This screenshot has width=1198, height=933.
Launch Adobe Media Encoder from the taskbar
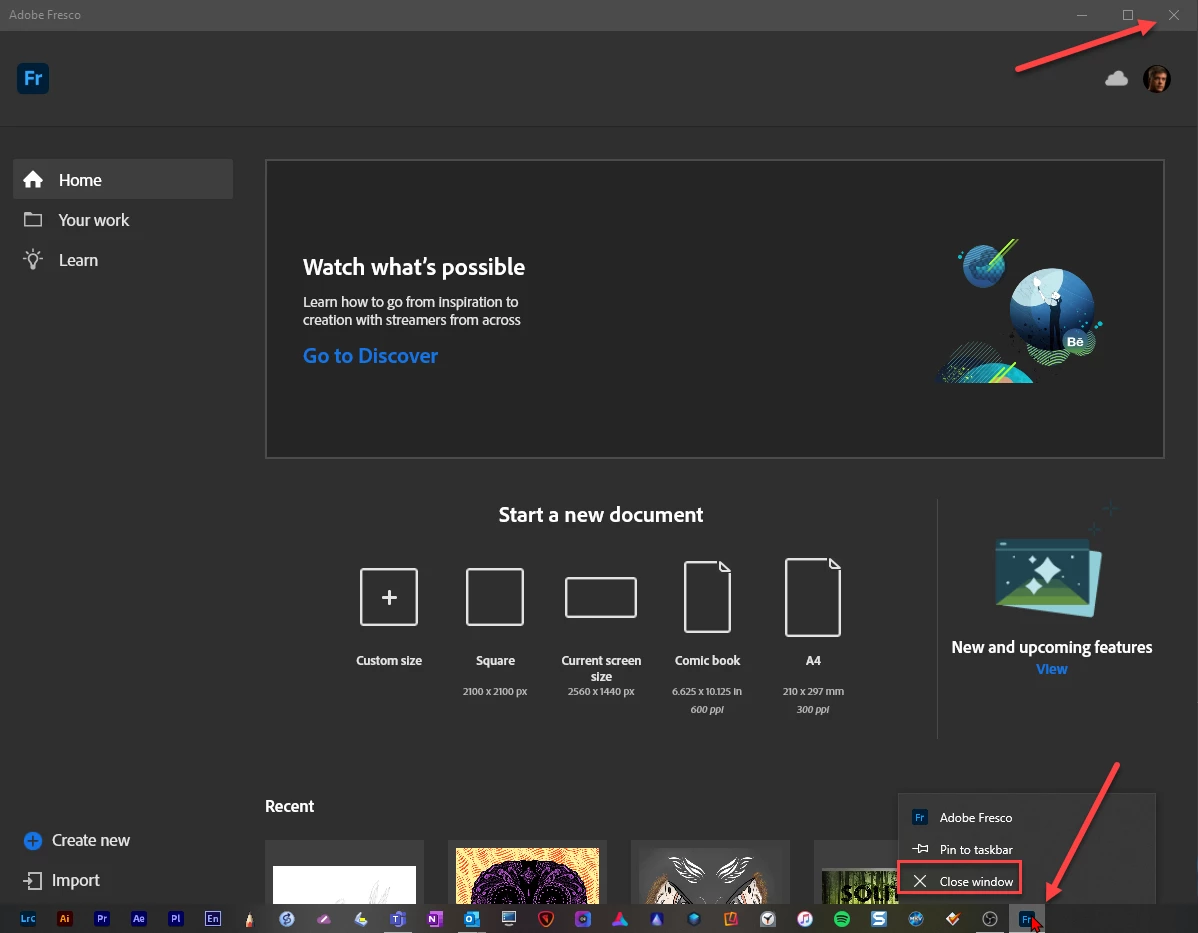point(212,919)
